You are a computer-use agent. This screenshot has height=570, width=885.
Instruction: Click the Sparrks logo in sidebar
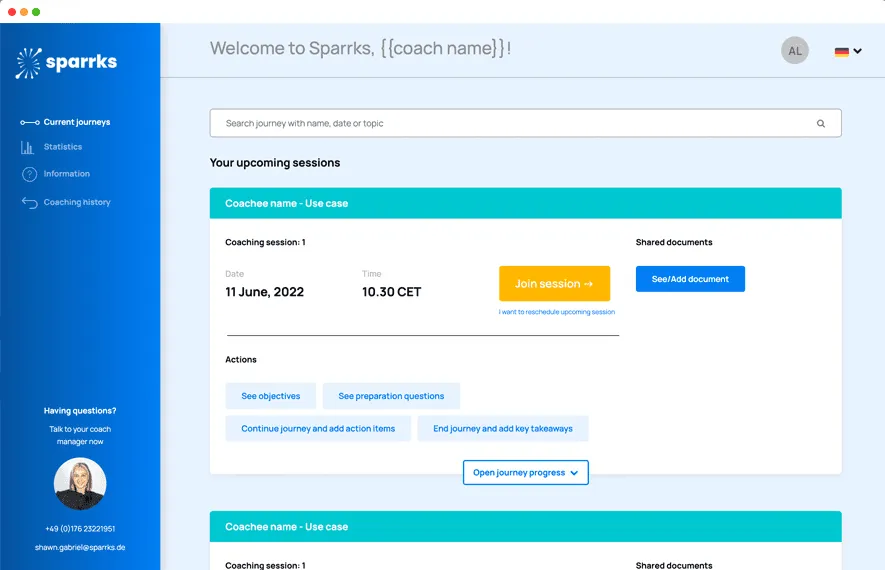click(x=66, y=63)
